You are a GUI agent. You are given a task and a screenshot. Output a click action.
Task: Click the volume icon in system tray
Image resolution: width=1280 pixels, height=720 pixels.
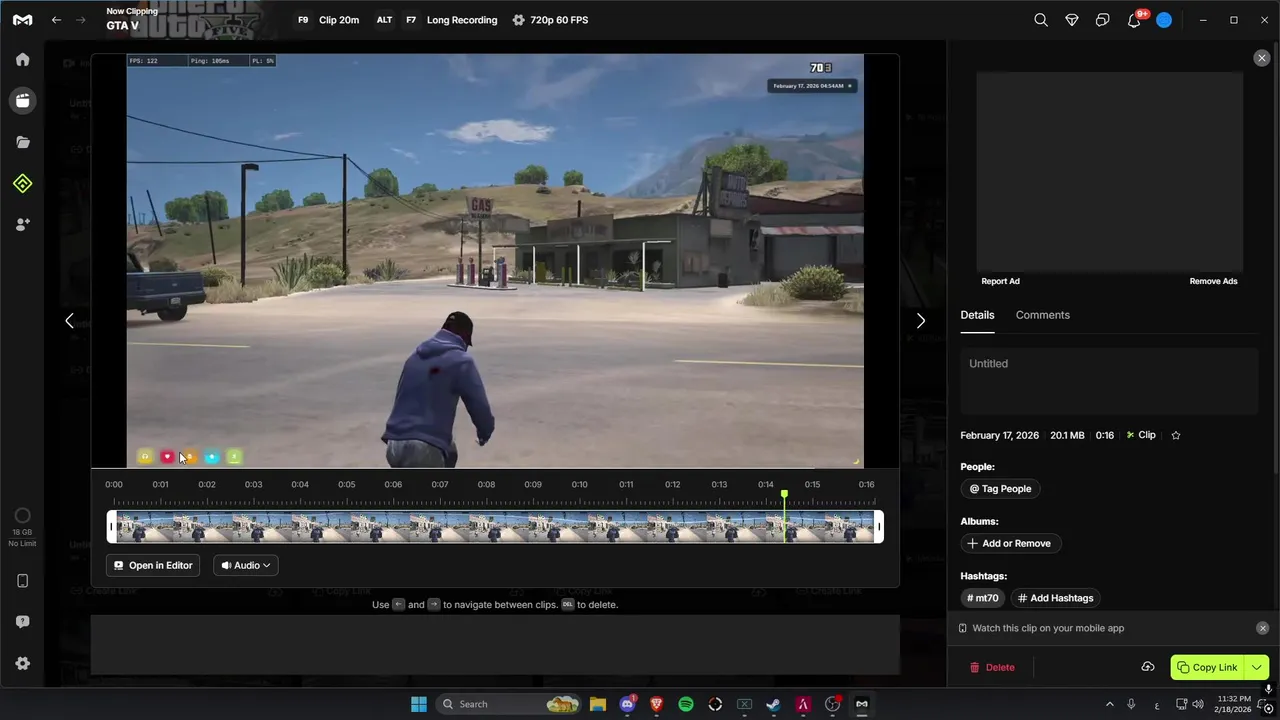click(1198, 704)
